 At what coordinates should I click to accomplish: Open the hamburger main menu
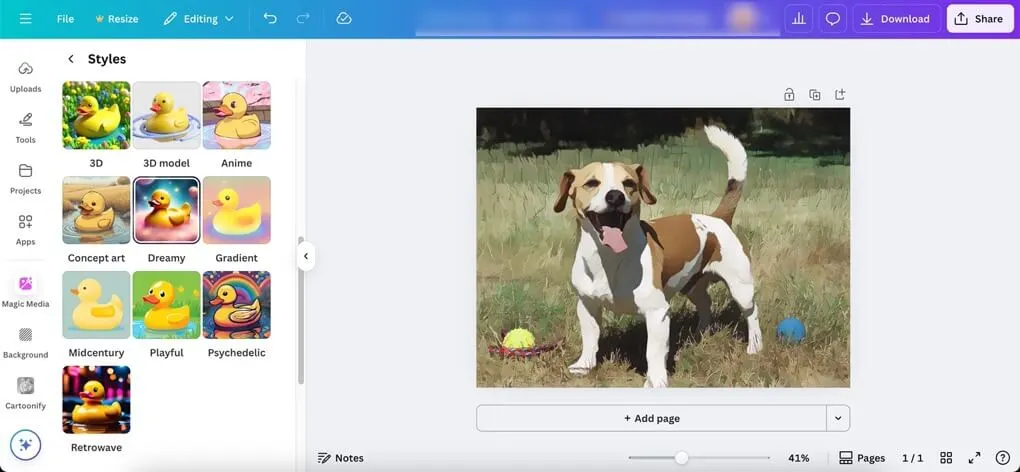(x=25, y=19)
